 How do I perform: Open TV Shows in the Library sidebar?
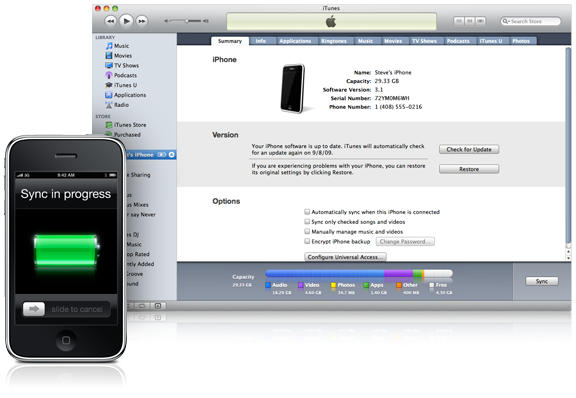(122, 65)
